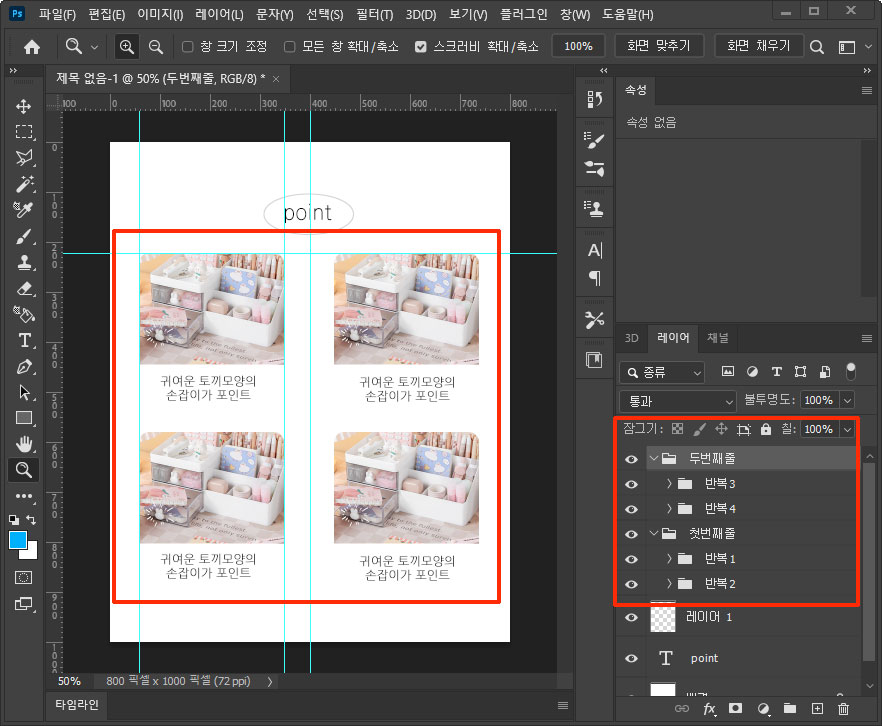The height and width of the screenshot is (726, 882).
Task: Open the Brush Settings panel icon
Action: pyautogui.click(x=595, y=141)
